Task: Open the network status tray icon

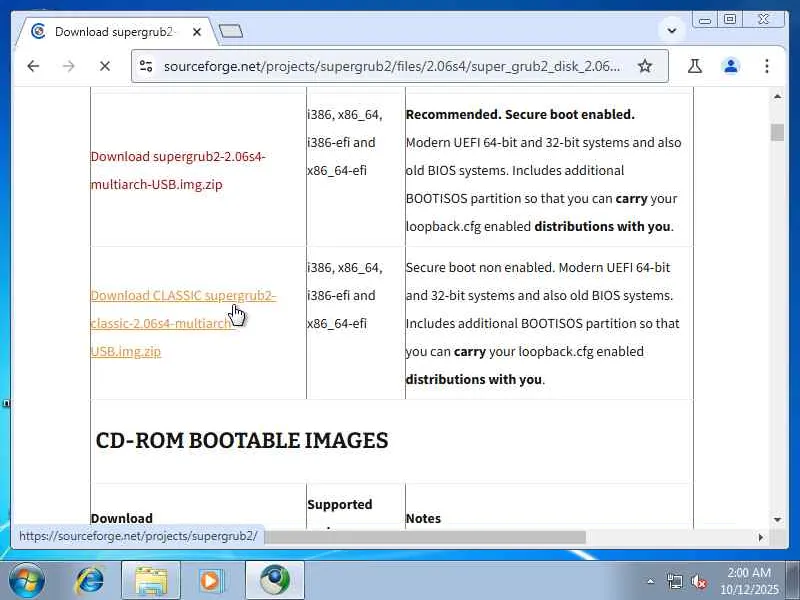Action: tap(674, 581)
